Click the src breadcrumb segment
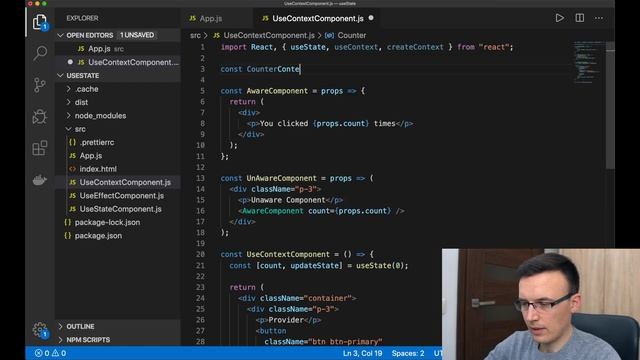 [195, 36]
